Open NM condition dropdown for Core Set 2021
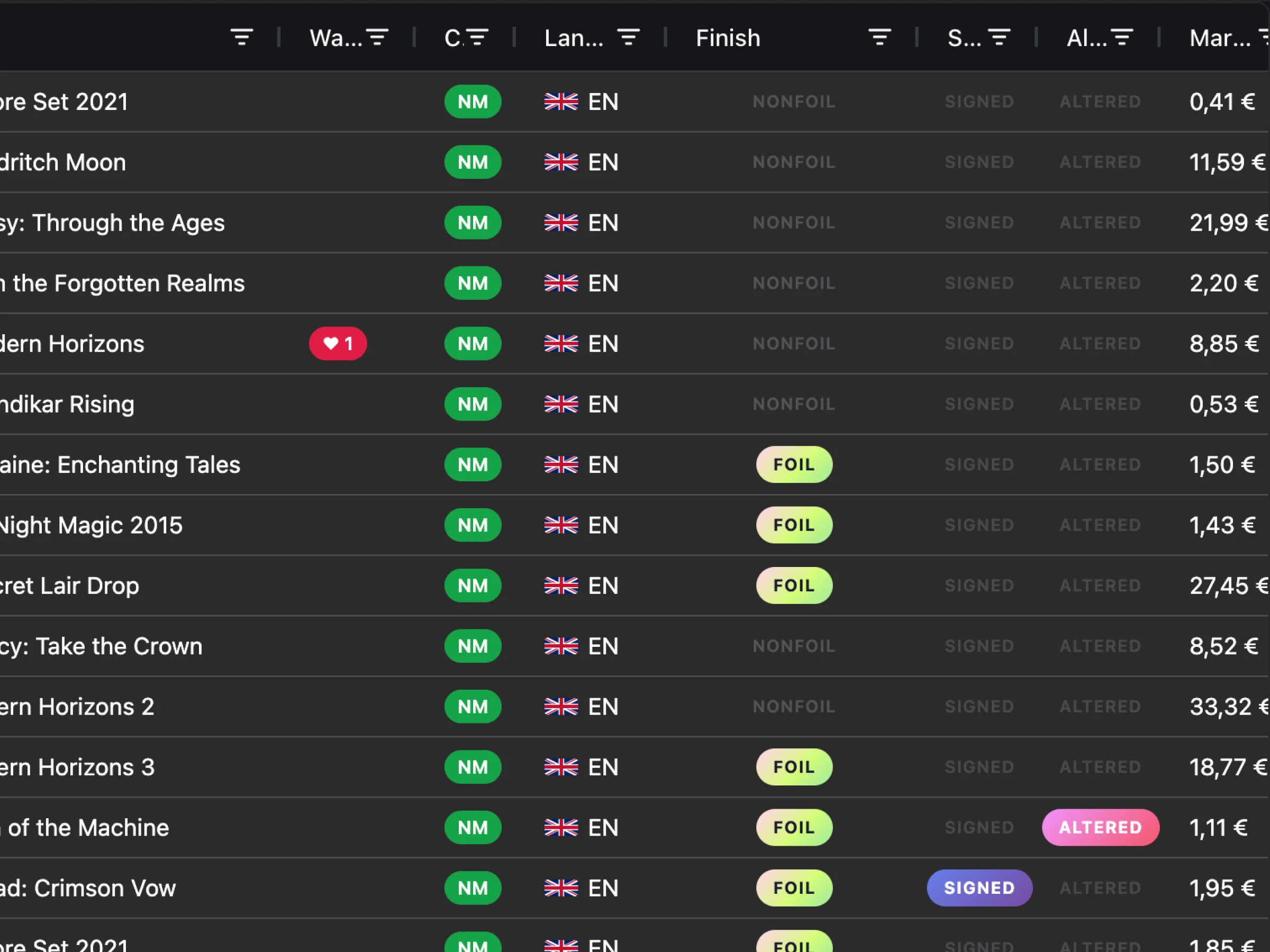 pos(473,102)
